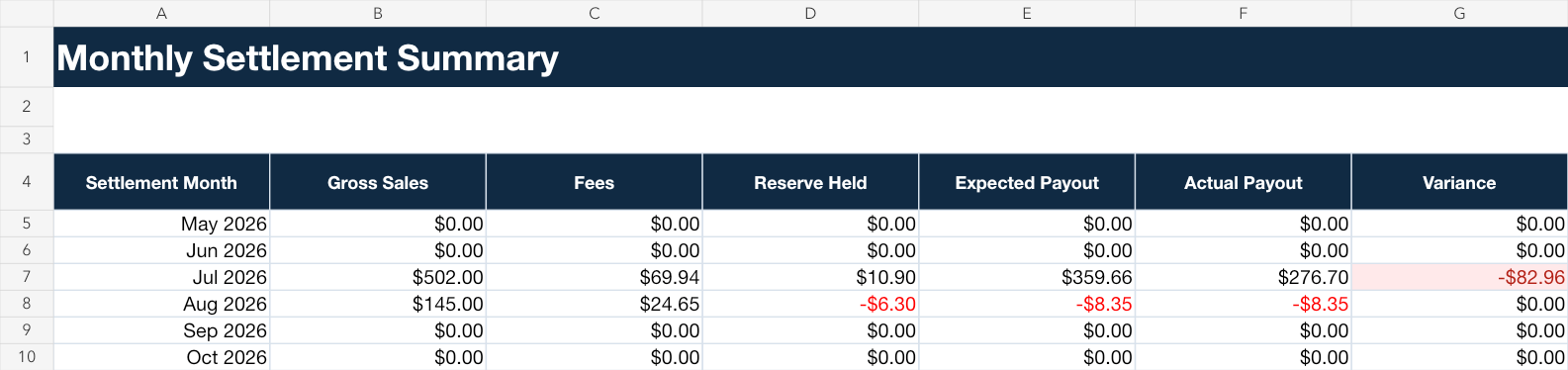Select the Variance header cell

pos(1459,182)
